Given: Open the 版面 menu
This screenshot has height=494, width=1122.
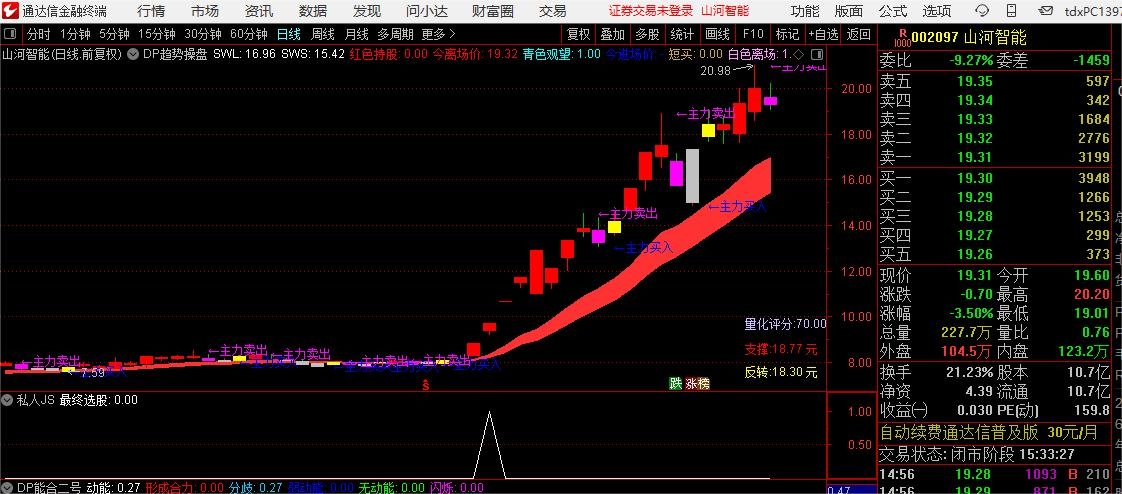Looking at the screenshot, I should [x=849, y=11].
